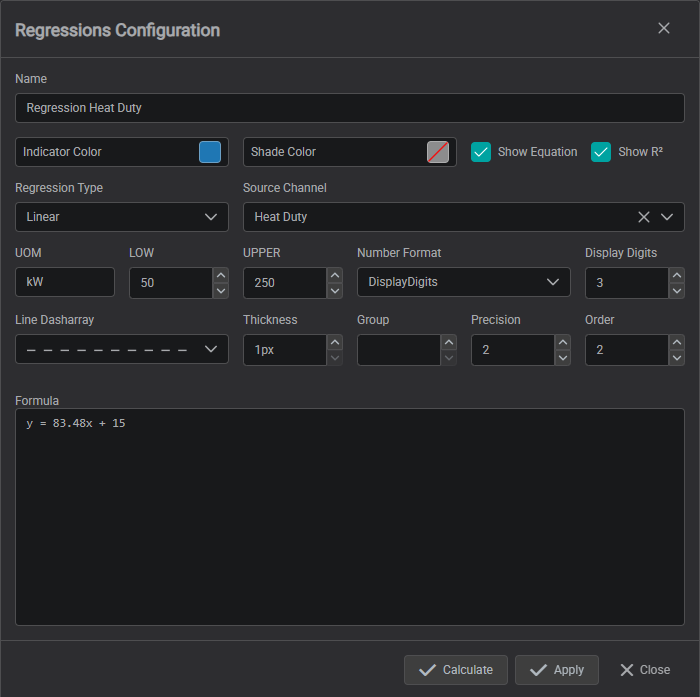Clear the Heat Duty source channel selection
700x697 pixels.
click(x=644, y=217)
